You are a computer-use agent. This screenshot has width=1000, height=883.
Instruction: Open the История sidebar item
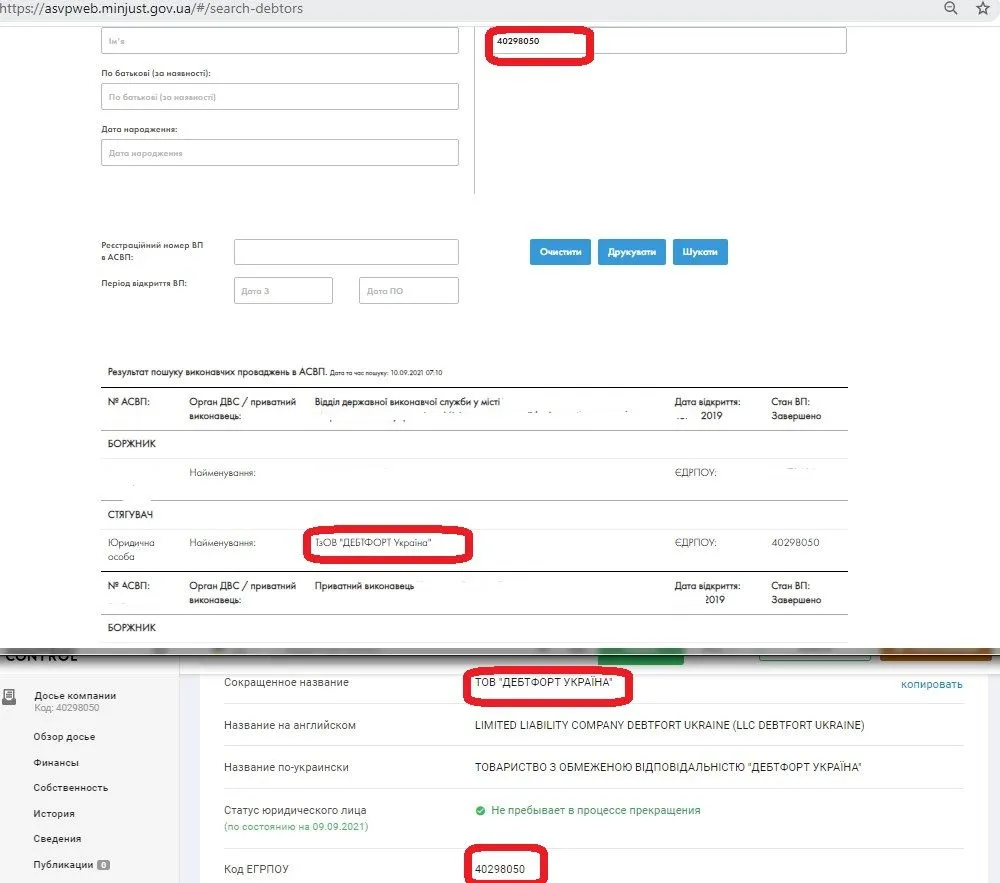(x=54, y=814)
